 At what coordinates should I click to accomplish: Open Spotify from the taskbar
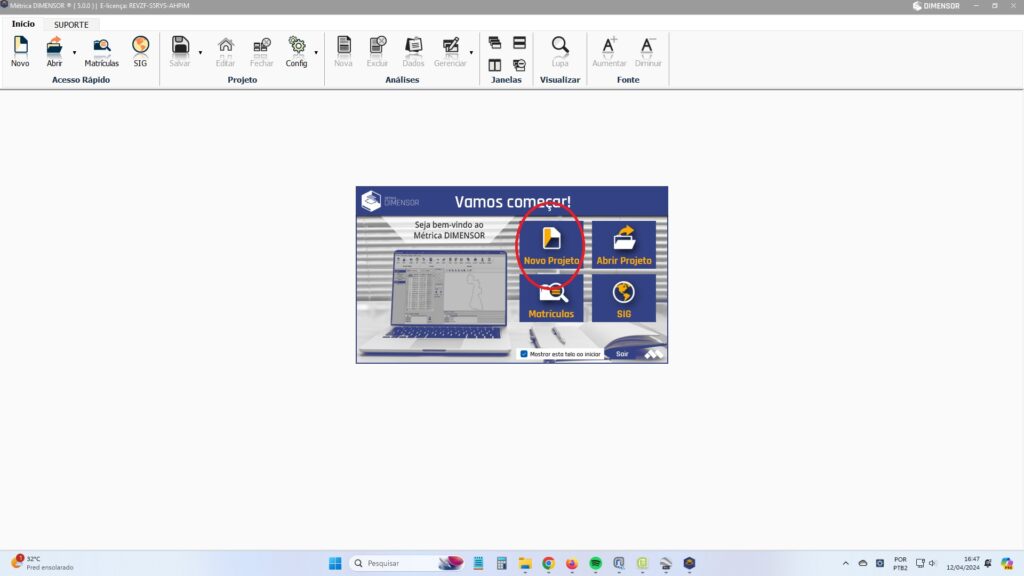pos(596,563)
